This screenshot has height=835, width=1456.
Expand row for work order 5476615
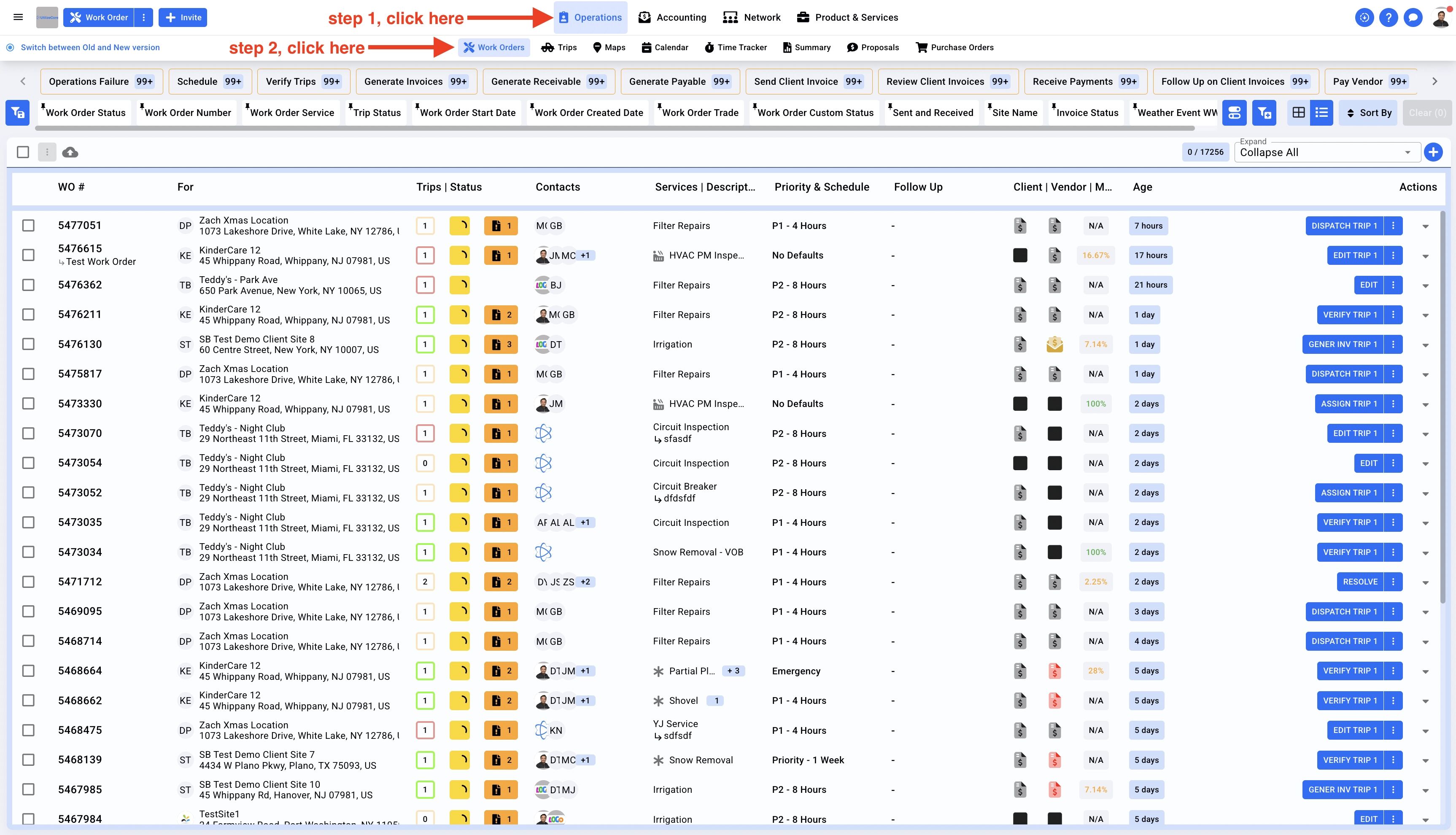click(1425, 256)
